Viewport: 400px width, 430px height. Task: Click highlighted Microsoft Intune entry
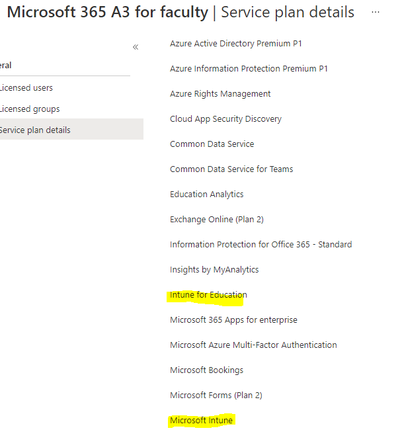[201, 420]
